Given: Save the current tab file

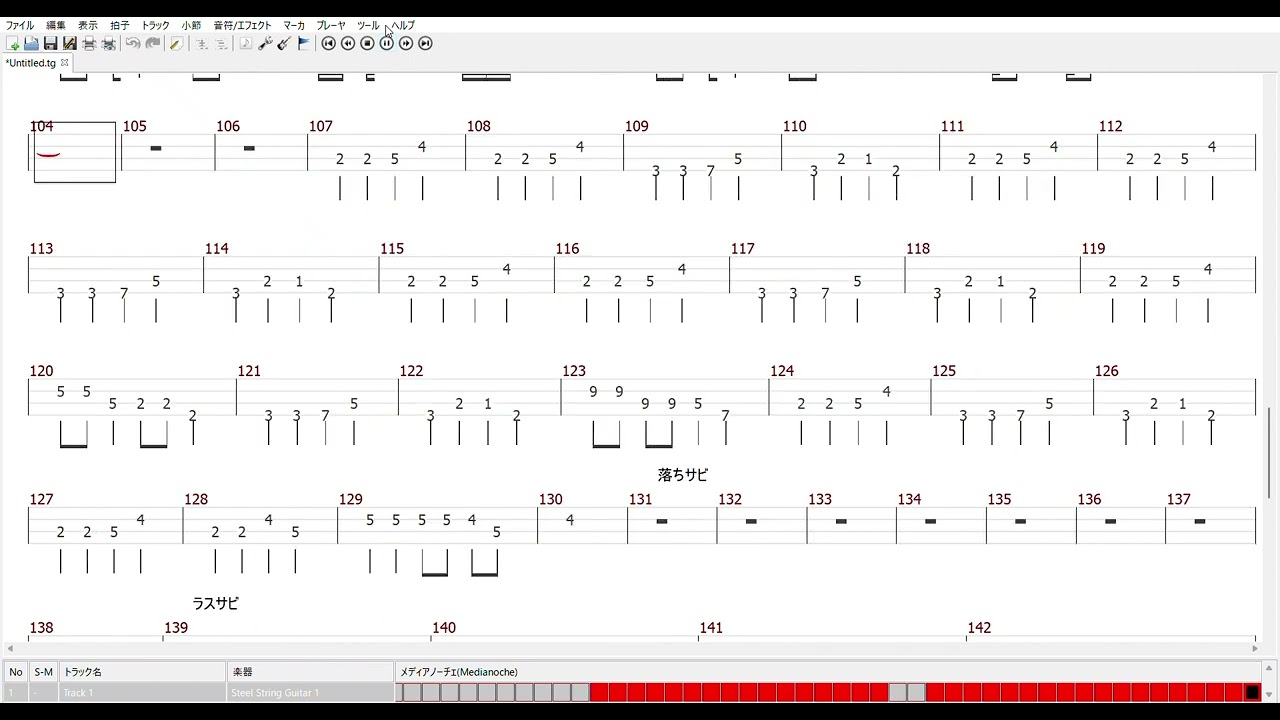Looking at the screenshot, I should (x=50, y=43).
